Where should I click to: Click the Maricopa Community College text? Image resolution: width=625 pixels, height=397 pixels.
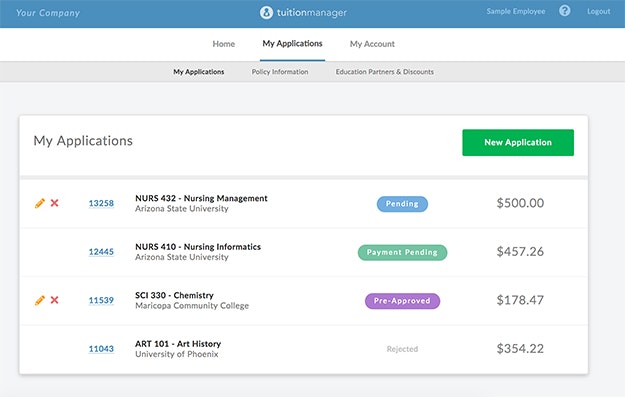[x=192, y=306]
